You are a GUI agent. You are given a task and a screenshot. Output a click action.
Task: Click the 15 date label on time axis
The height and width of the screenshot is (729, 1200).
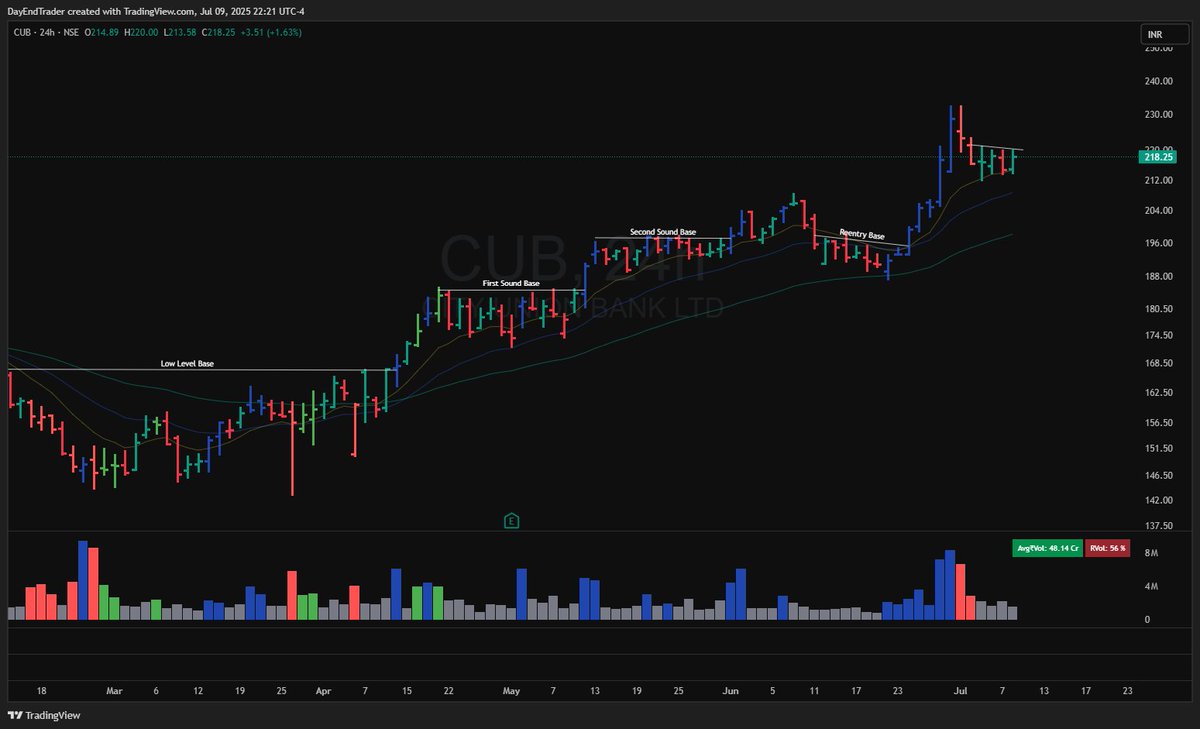pos(407,691)
